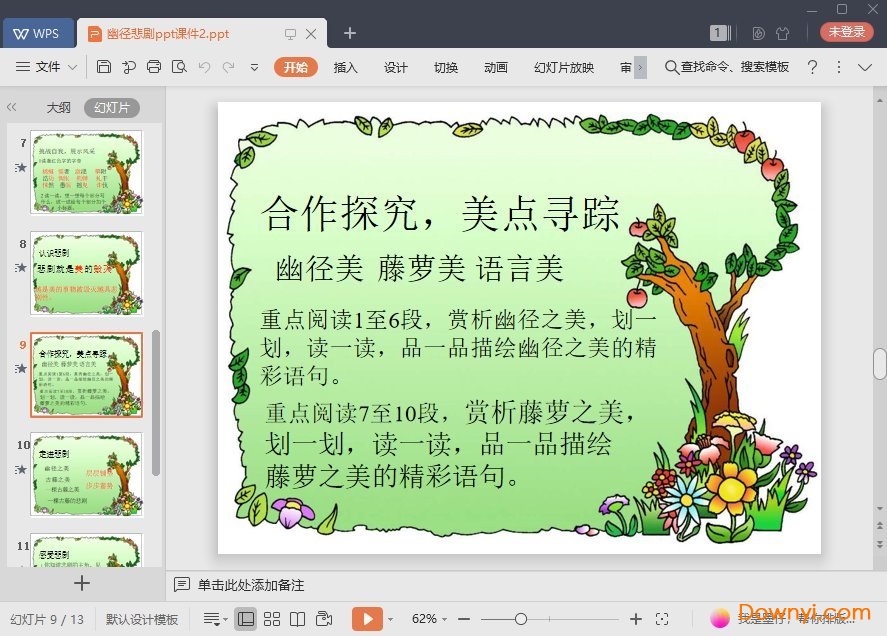887x636 pixels.
Task: Switch the panel to 大纲 outline view
Action: click(58, 108)
